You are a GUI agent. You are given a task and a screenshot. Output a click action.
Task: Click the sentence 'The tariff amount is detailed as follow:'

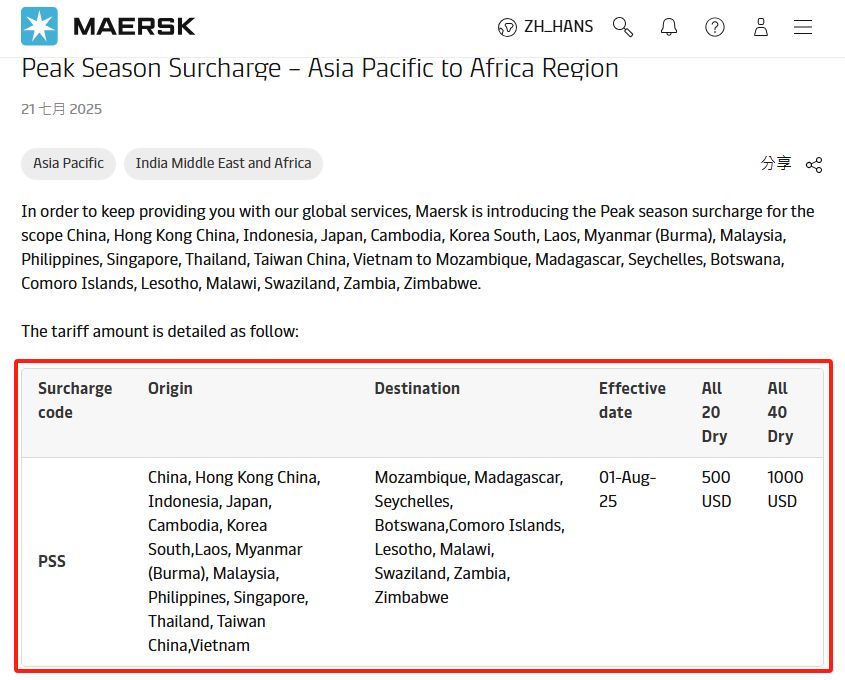click(160, 331)
